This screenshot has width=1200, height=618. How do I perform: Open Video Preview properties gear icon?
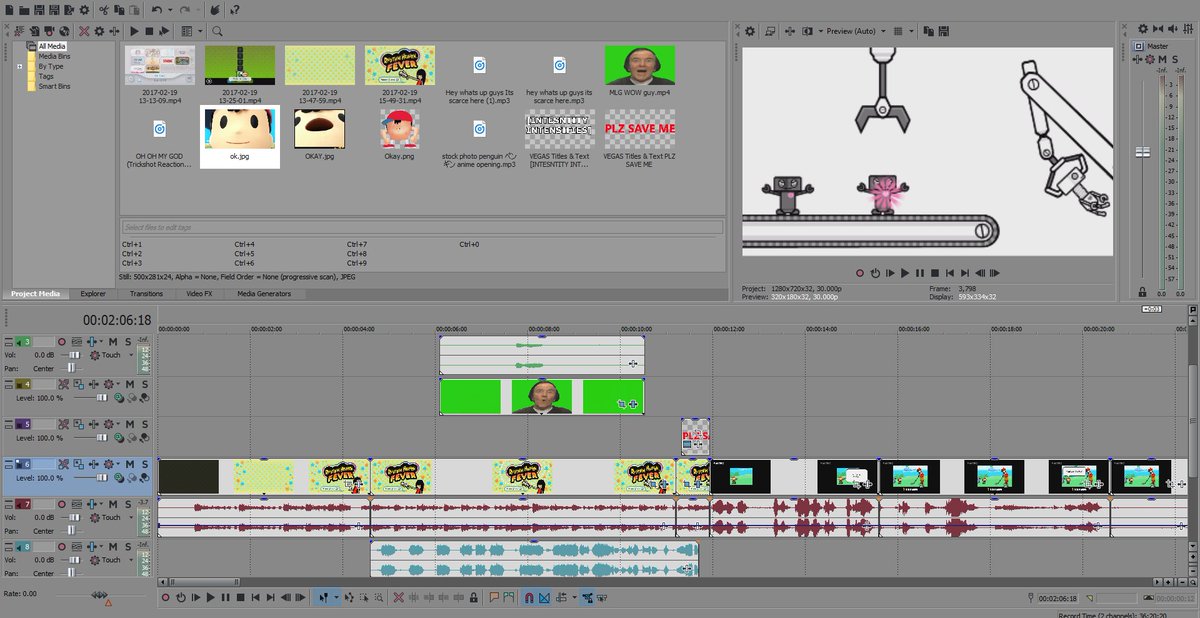click(x=750, y=31)
